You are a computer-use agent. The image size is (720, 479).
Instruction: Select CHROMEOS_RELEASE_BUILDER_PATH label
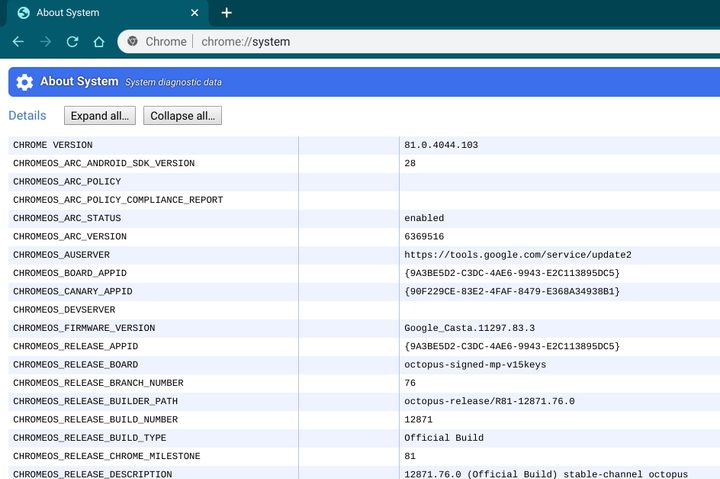pos(96,401)
